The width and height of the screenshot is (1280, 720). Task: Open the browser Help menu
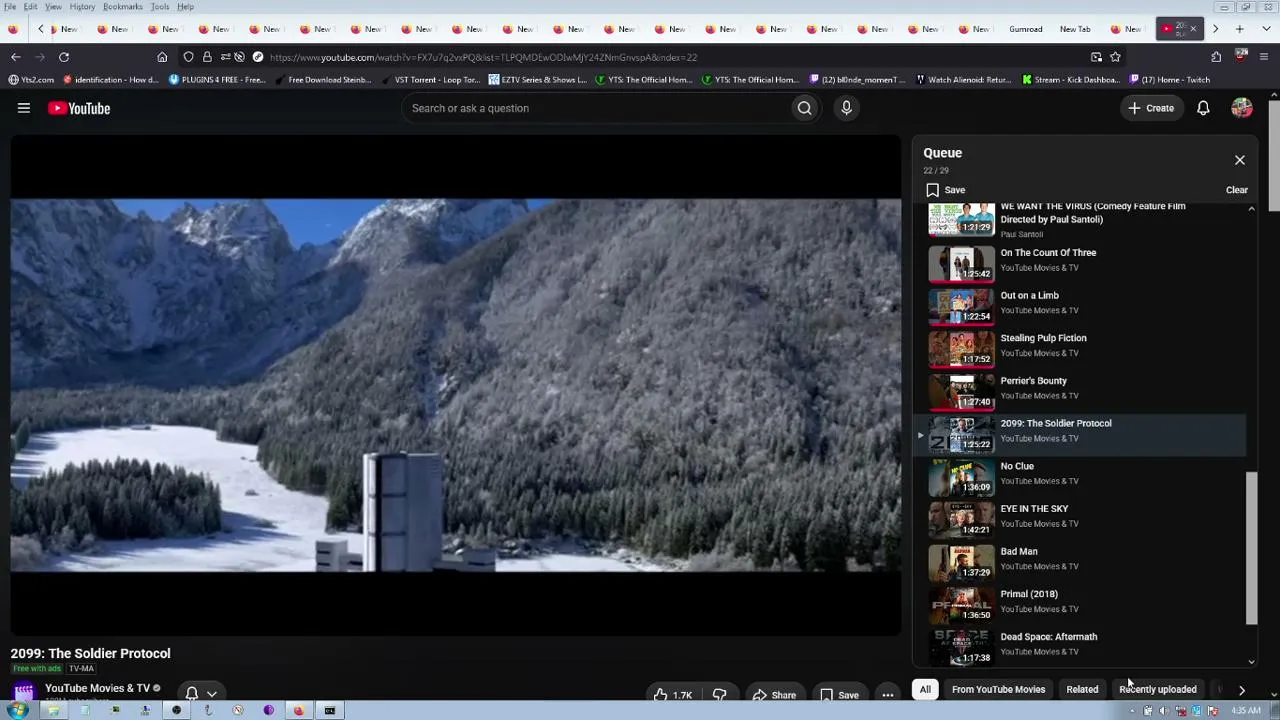tap(186, 7)
